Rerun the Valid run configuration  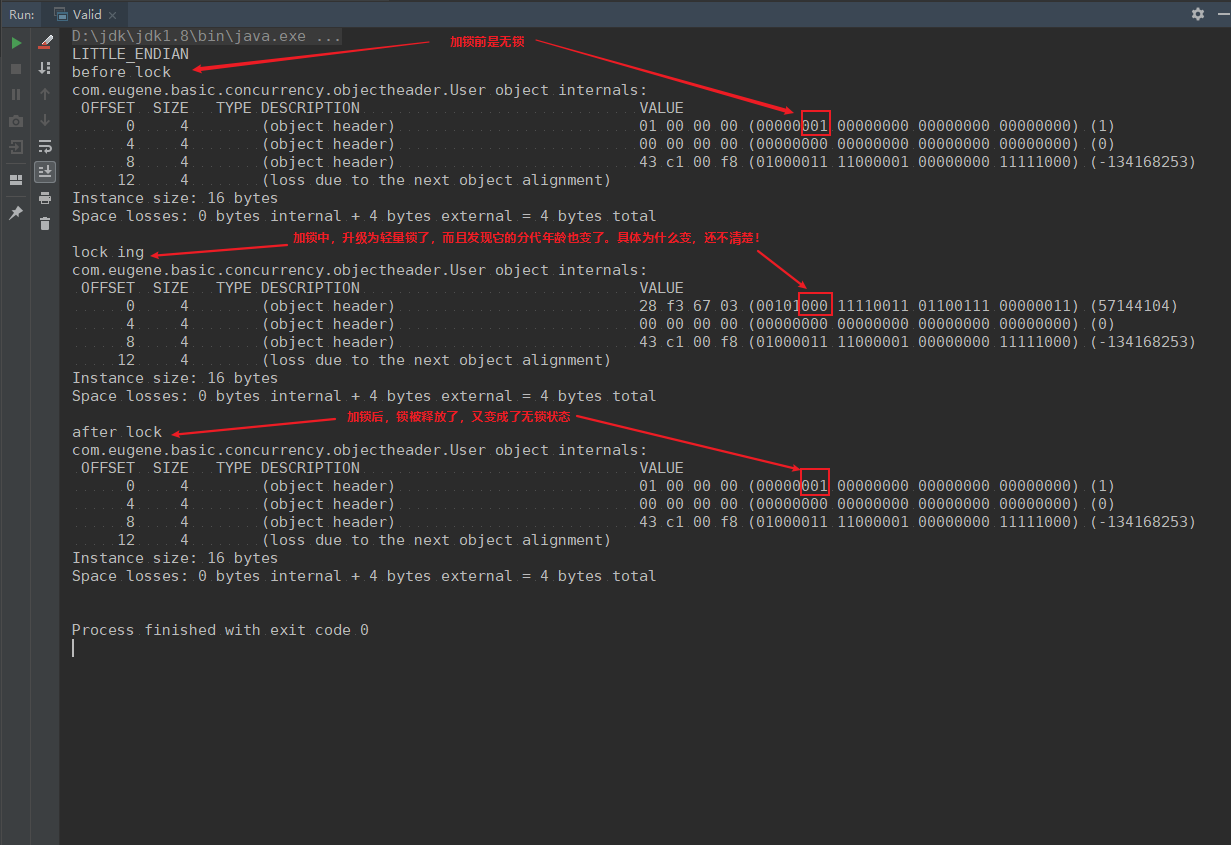16,43
